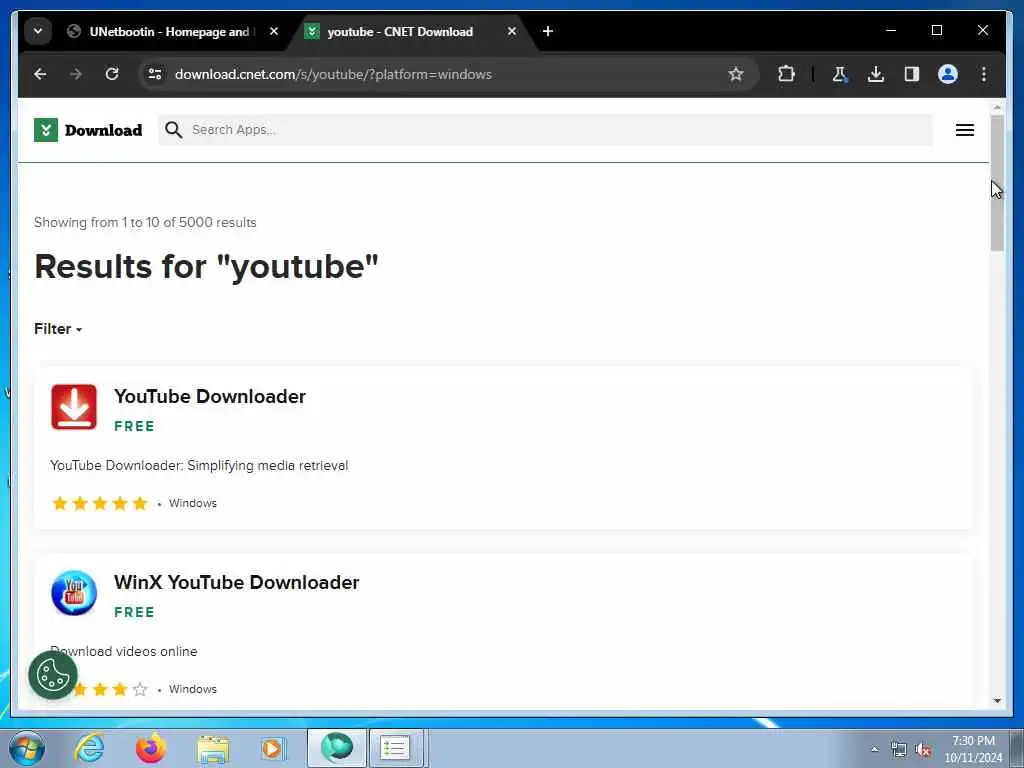Click the 'Results for "youtube"' heading

206,266
